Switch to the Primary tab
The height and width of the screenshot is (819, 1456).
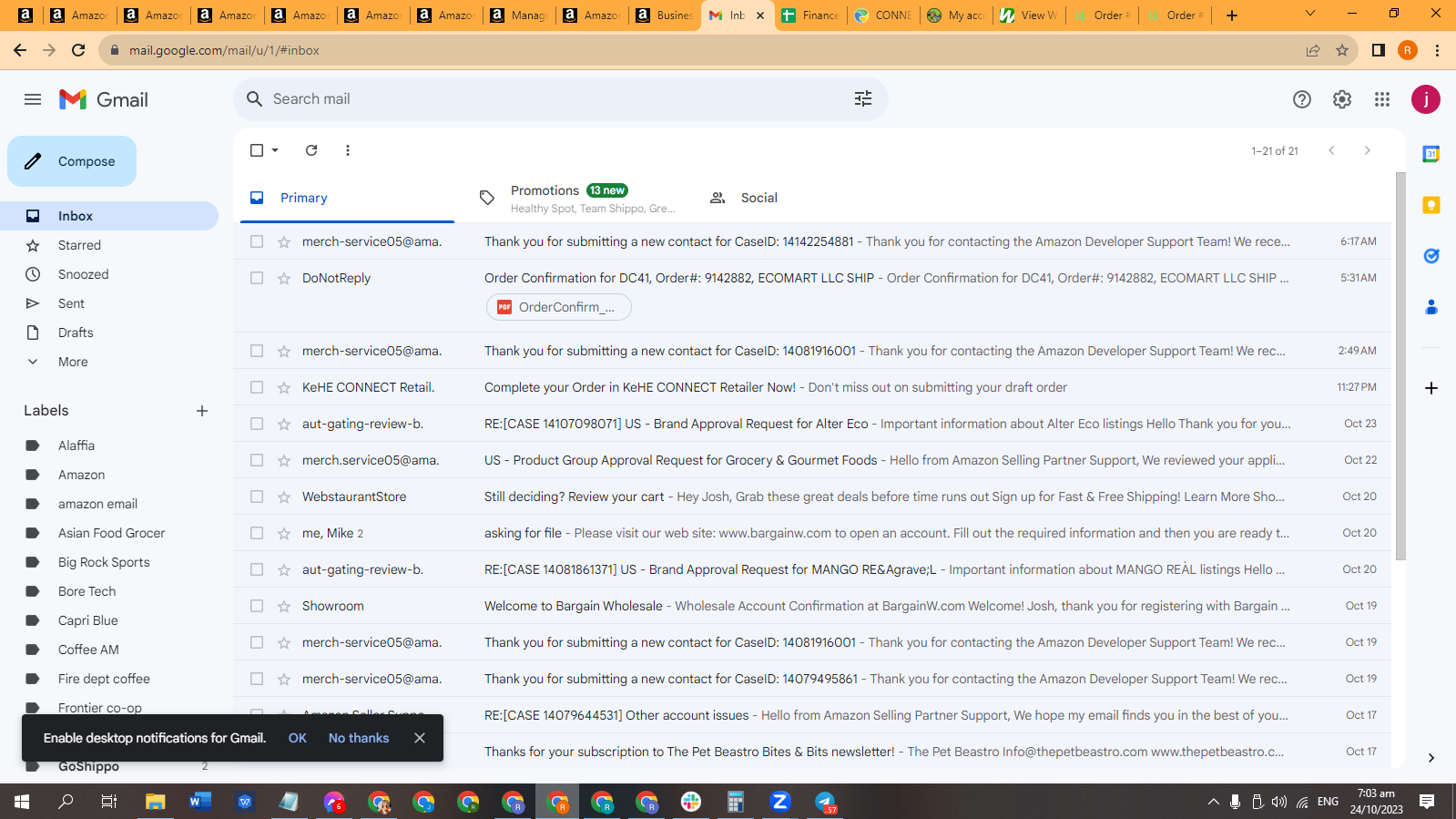pos(348,198)
